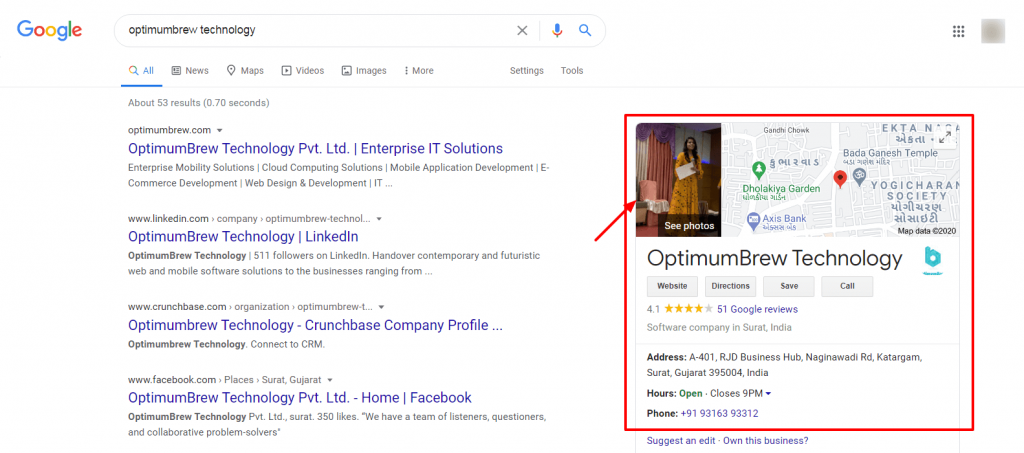Expand the map with arrows icon

pyautogui.click(x=944, y=137)
